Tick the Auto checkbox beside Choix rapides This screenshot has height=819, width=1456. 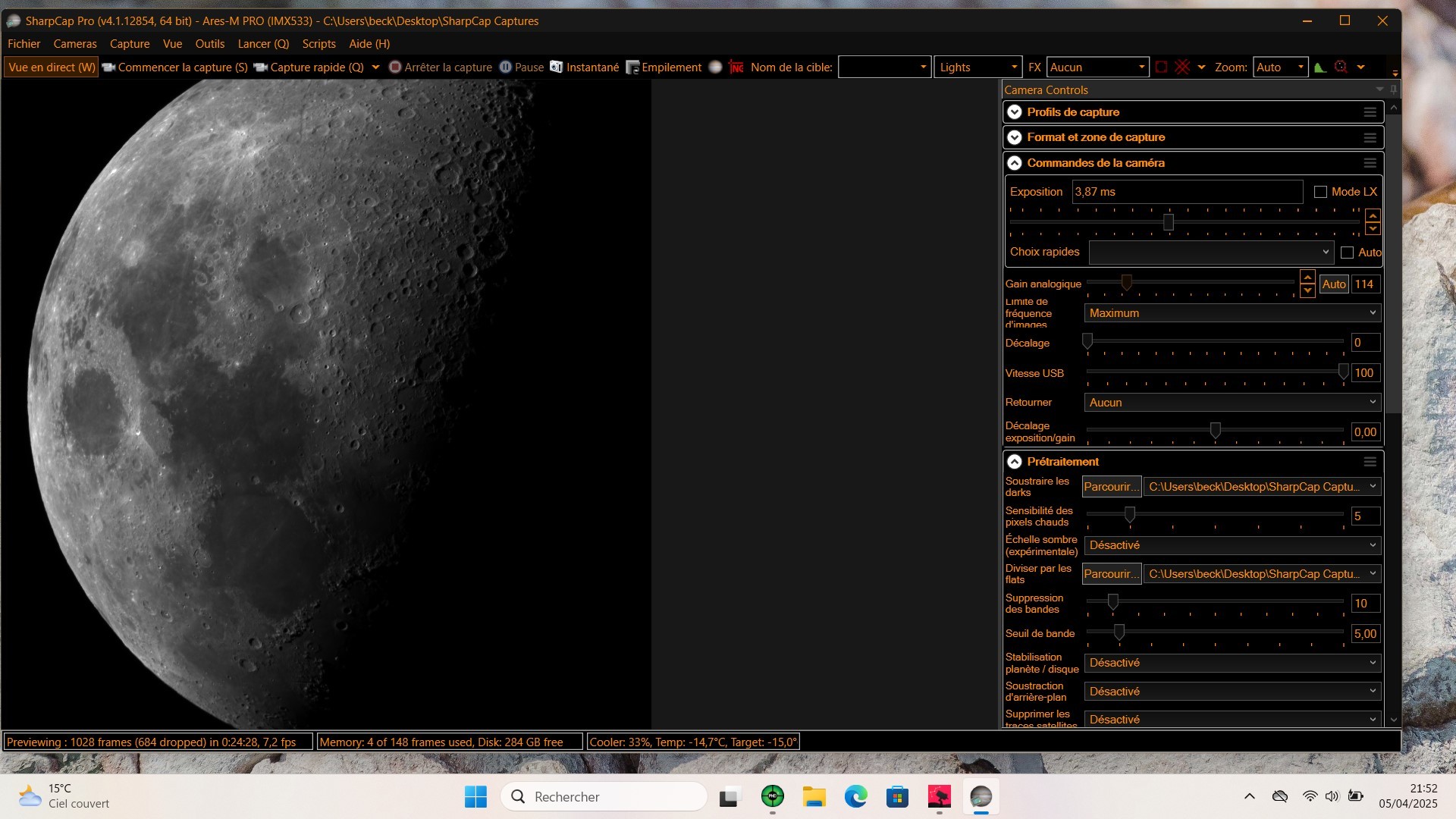(x=1347, y=253)
